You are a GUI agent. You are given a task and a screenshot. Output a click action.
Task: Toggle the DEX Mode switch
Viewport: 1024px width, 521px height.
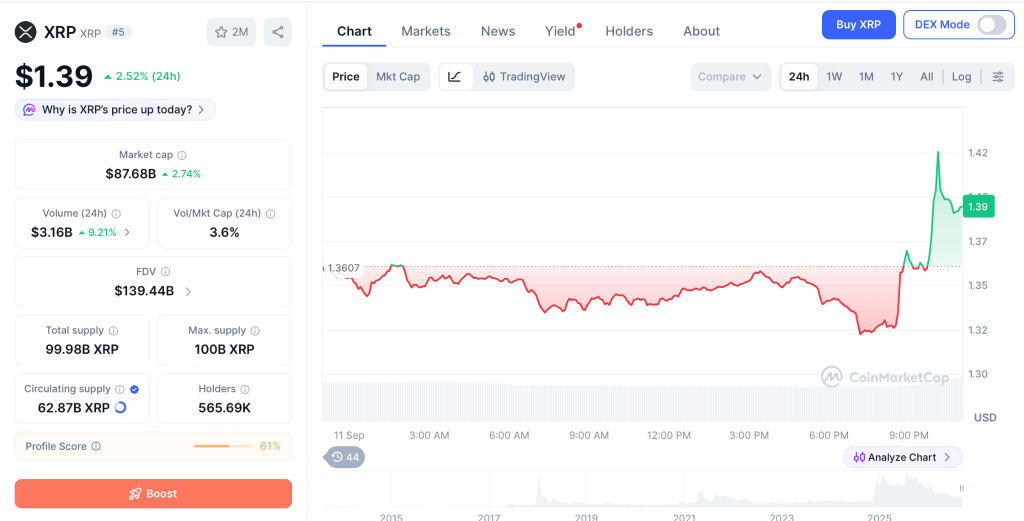pyautogui.click(x=992, y=25)
